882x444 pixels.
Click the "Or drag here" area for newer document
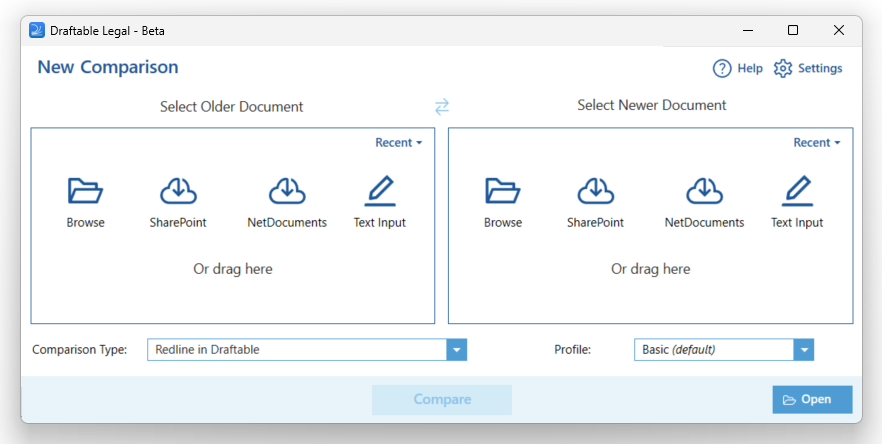pos(651,269)
